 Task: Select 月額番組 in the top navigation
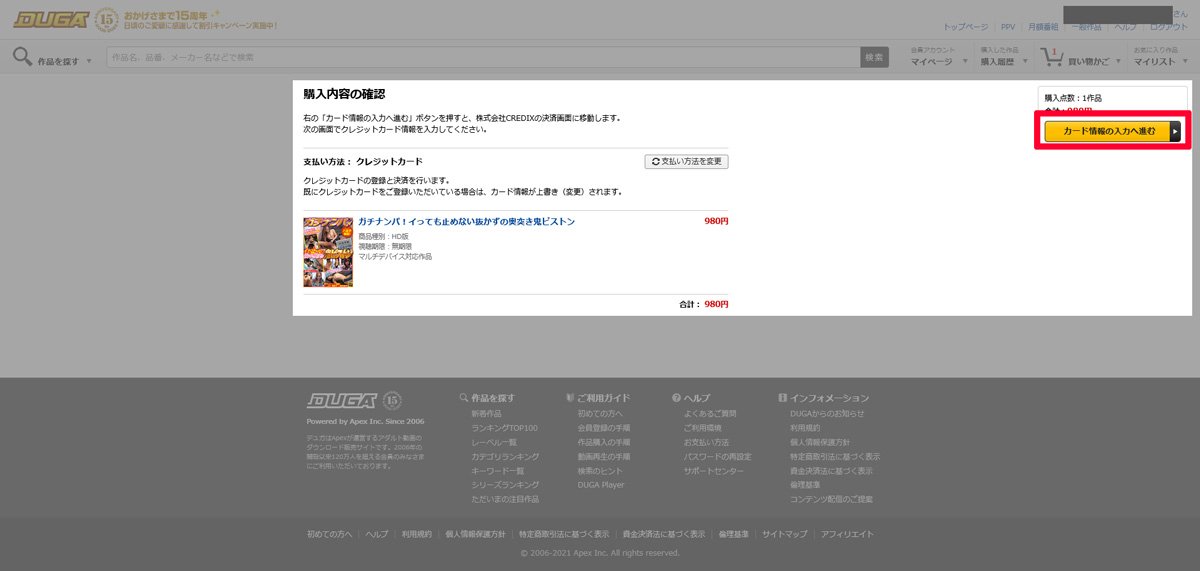(x=1042, y=27)
